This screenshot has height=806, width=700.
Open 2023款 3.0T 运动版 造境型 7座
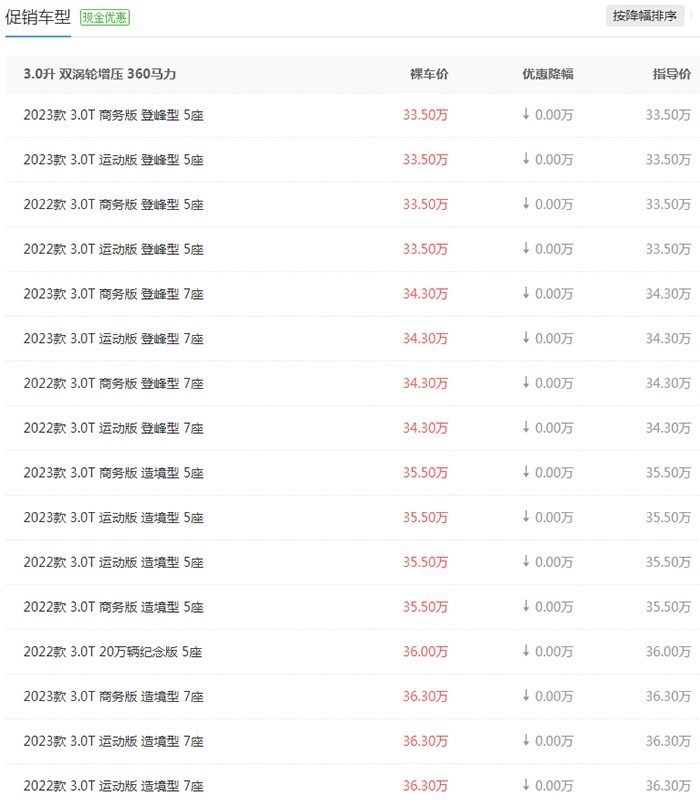pyautogui.click(x=114, y=741)
